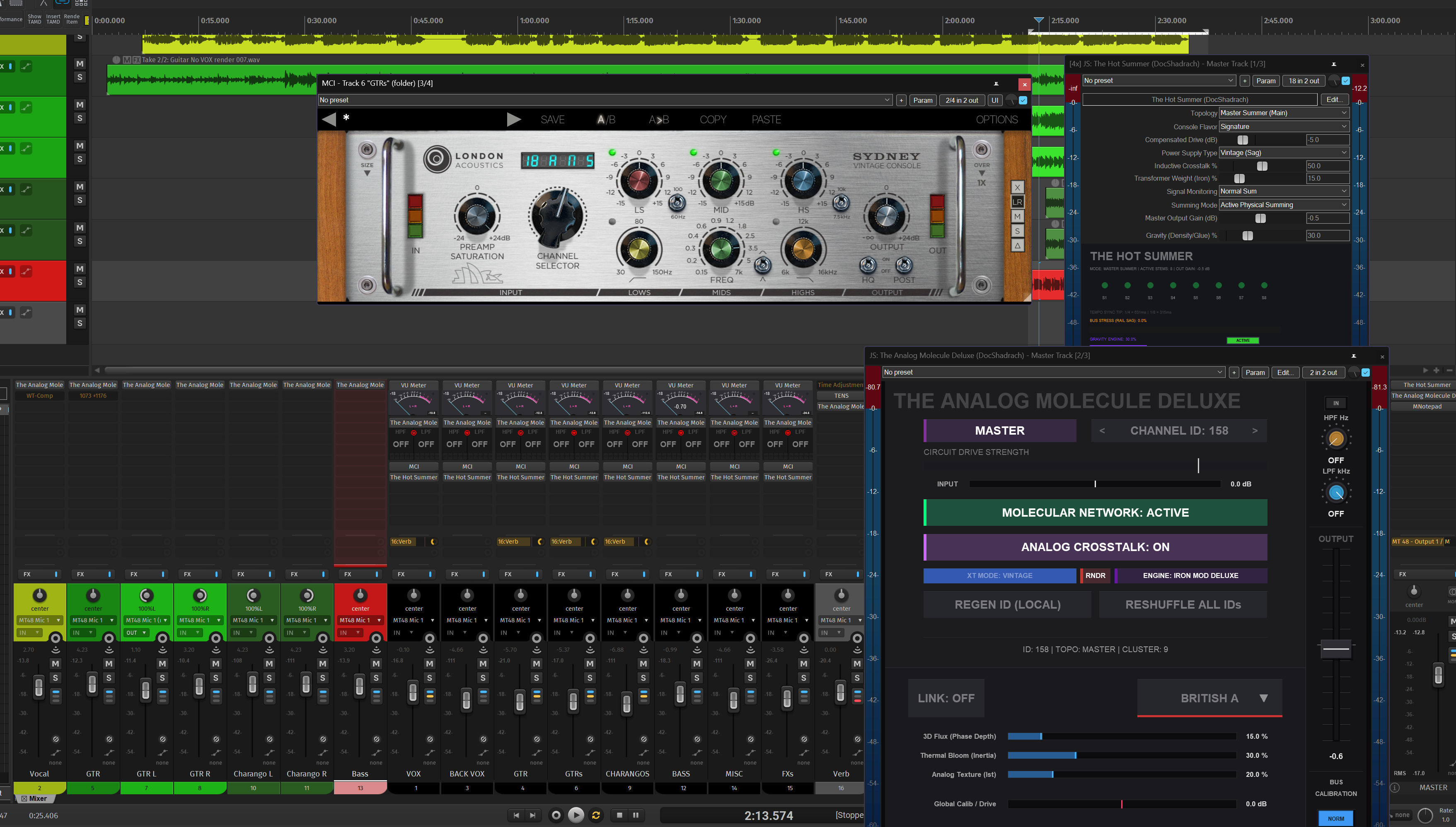1456x827 pixels.
Task: Click the Vocal channel pan knob
Action: pos(39,595)
